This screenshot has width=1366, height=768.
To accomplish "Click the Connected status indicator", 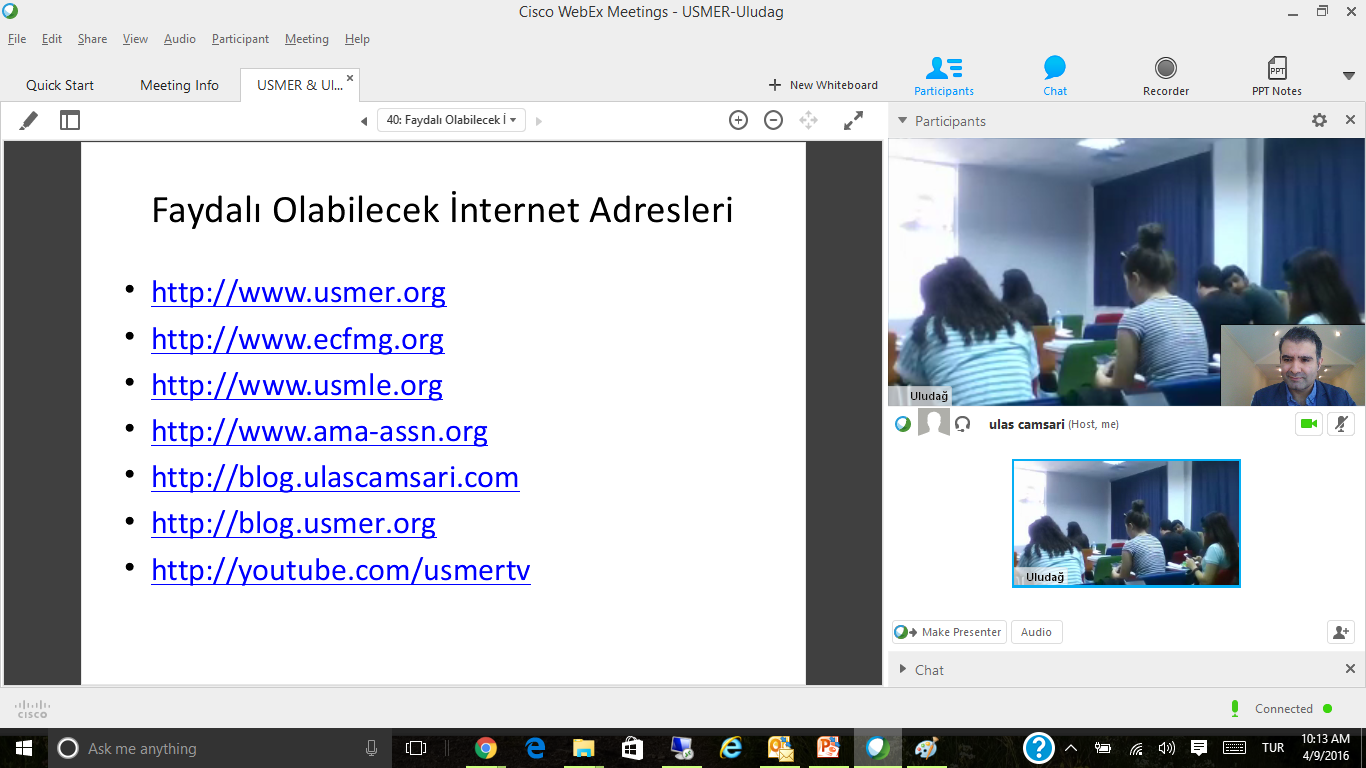I will click(x=1282, y=709).
